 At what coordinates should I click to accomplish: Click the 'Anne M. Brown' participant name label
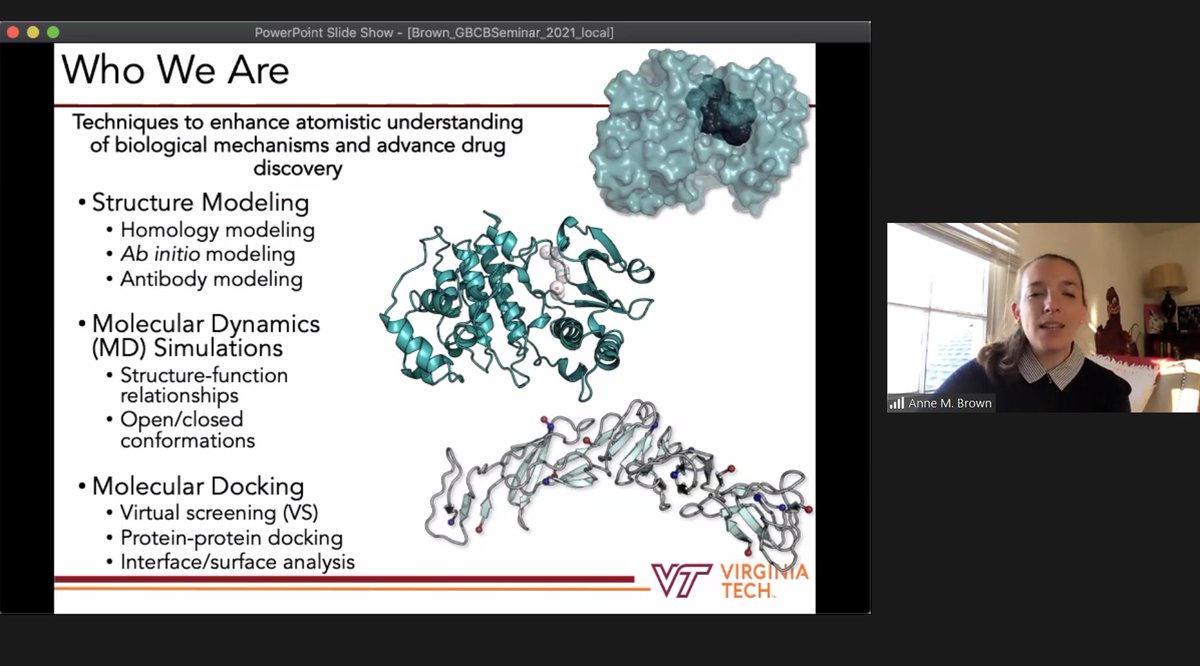[x=950, y=403]
